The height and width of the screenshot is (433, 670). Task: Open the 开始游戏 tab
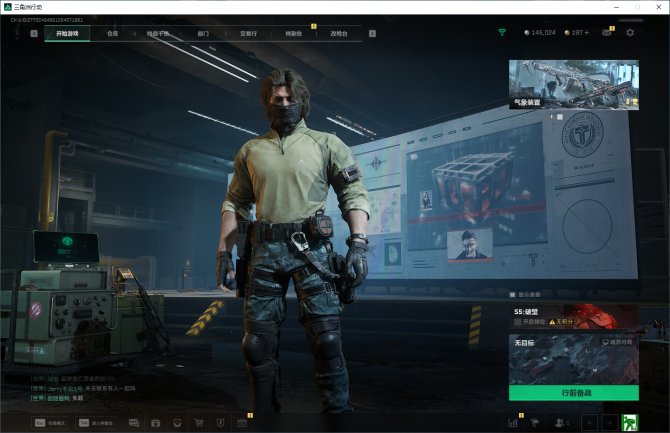click(x=67, y=33)
